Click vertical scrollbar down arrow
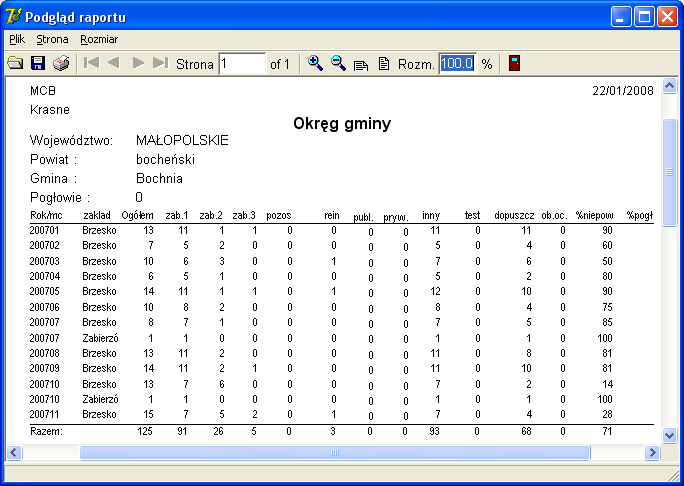The image size is (684, 486). click(670, 435)
